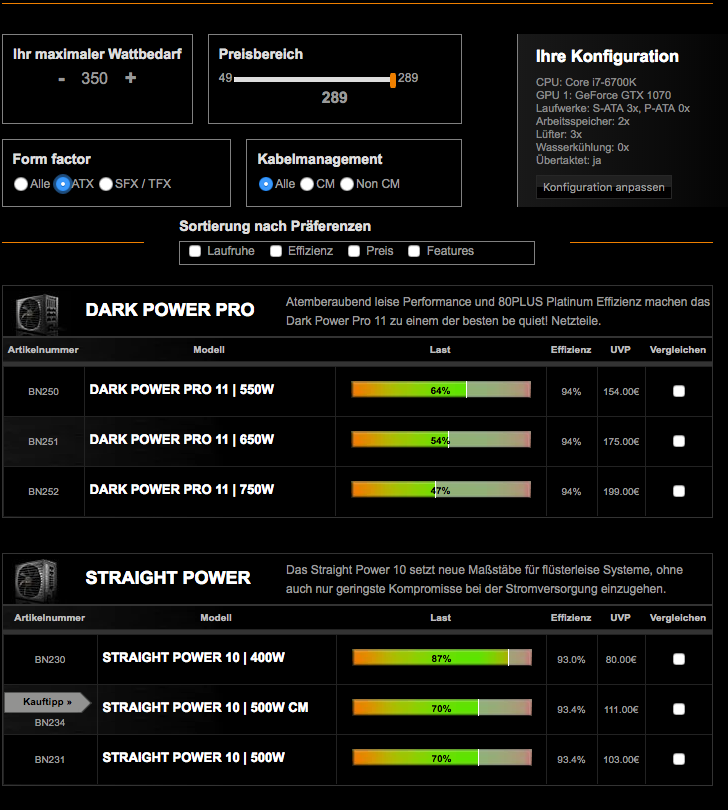
Task: Check compare box for BN234 500W CM
Action: [679, 709]
